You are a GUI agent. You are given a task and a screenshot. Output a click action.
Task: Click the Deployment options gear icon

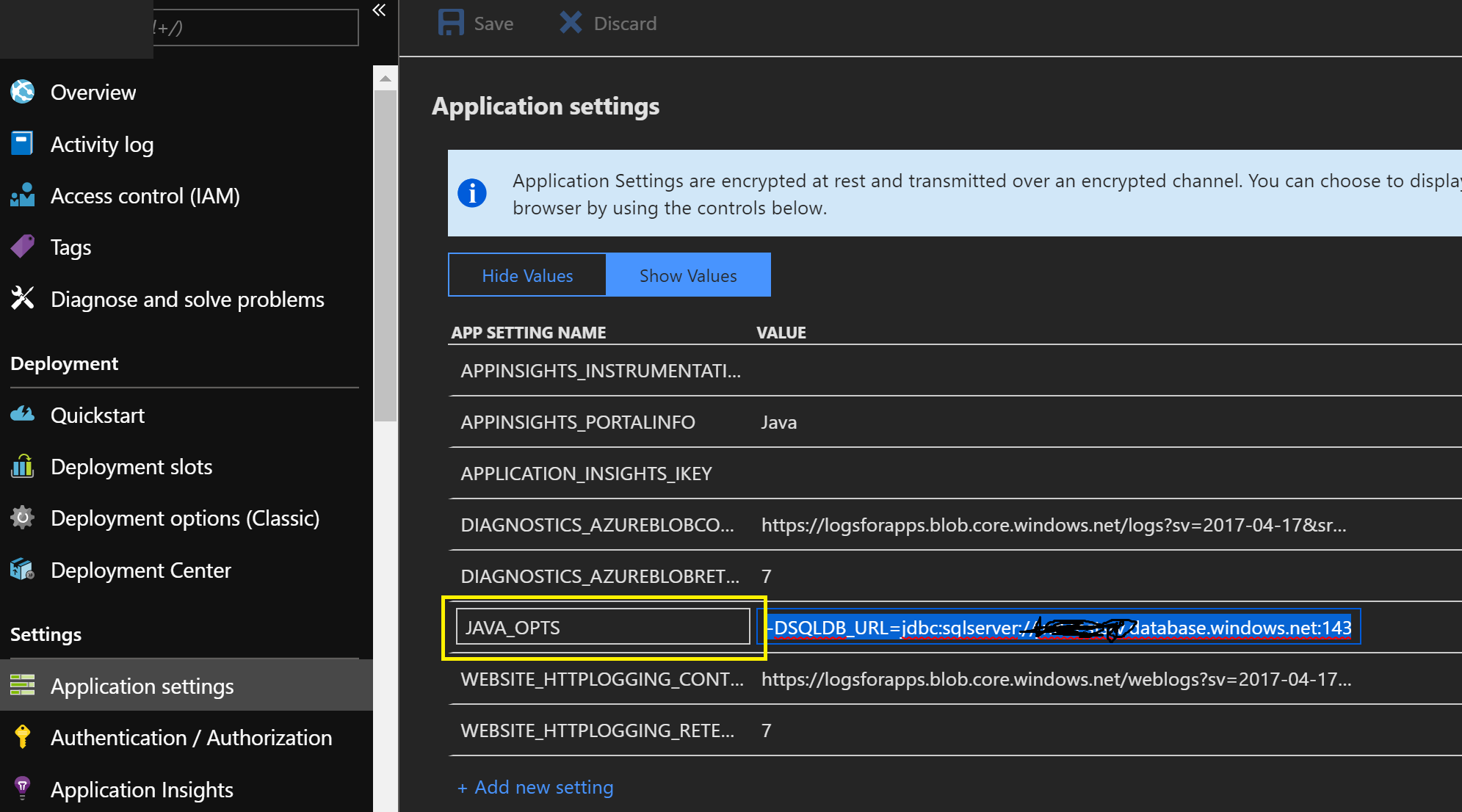[23, 518]
